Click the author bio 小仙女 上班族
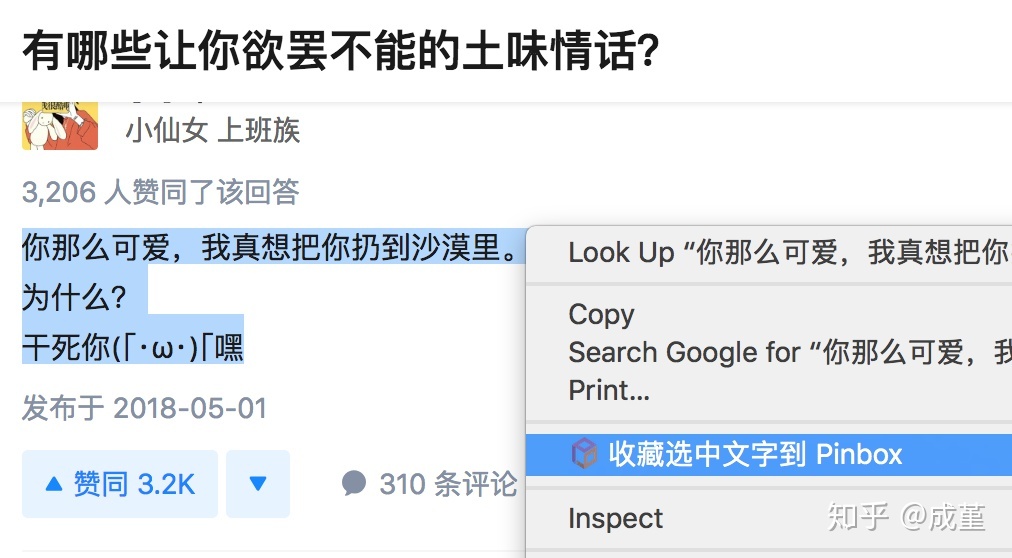The width and height of the screenshot is (1012, 558). tap(212, 130)
